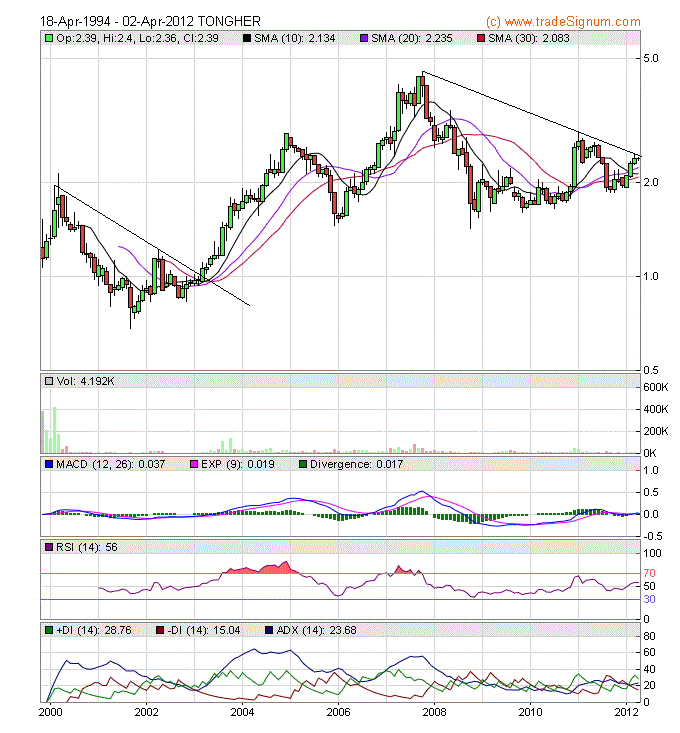
Task: Click the 0K volume axis label
Action: click(650, 453)
